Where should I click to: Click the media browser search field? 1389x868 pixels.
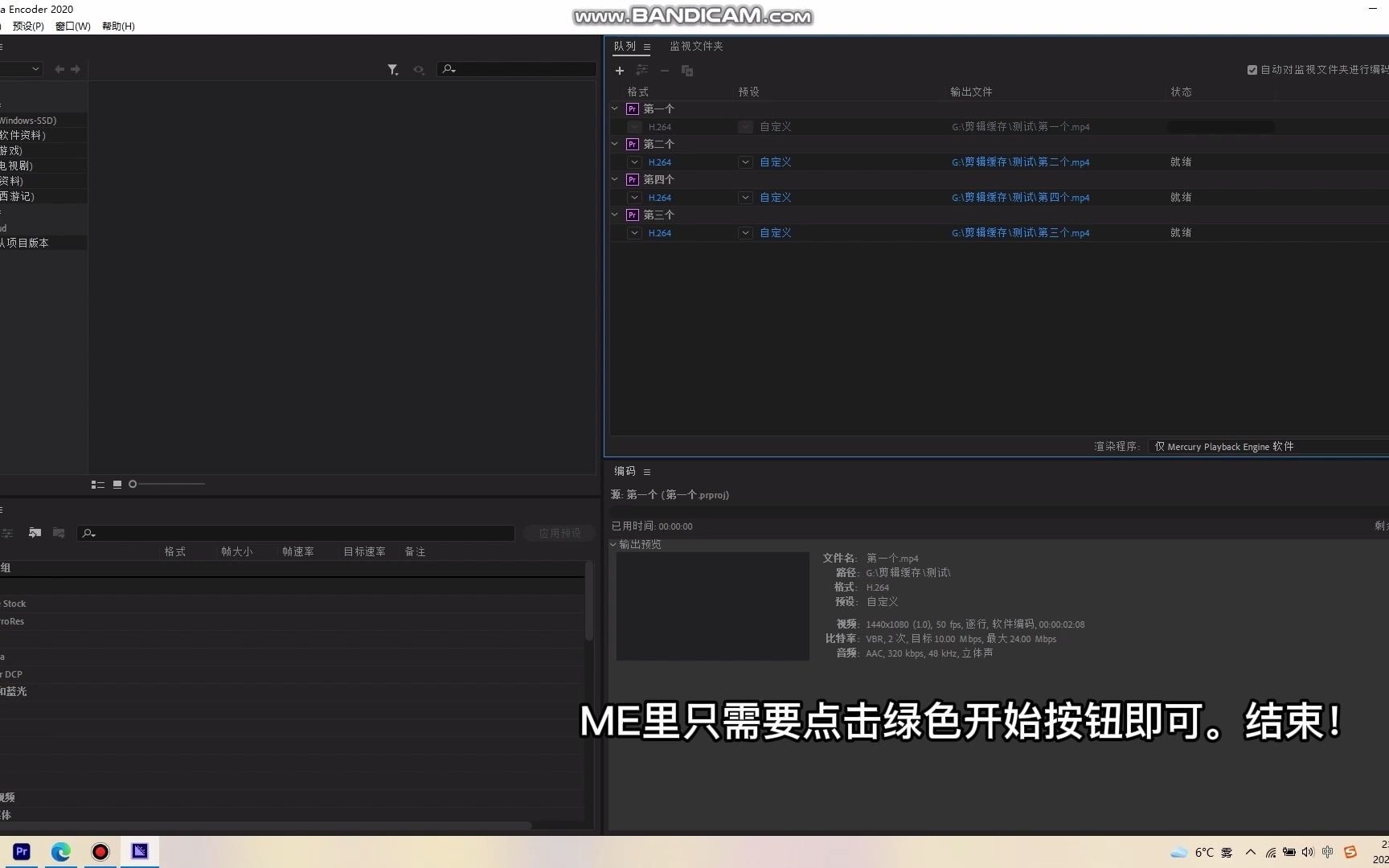pos(517,70)
